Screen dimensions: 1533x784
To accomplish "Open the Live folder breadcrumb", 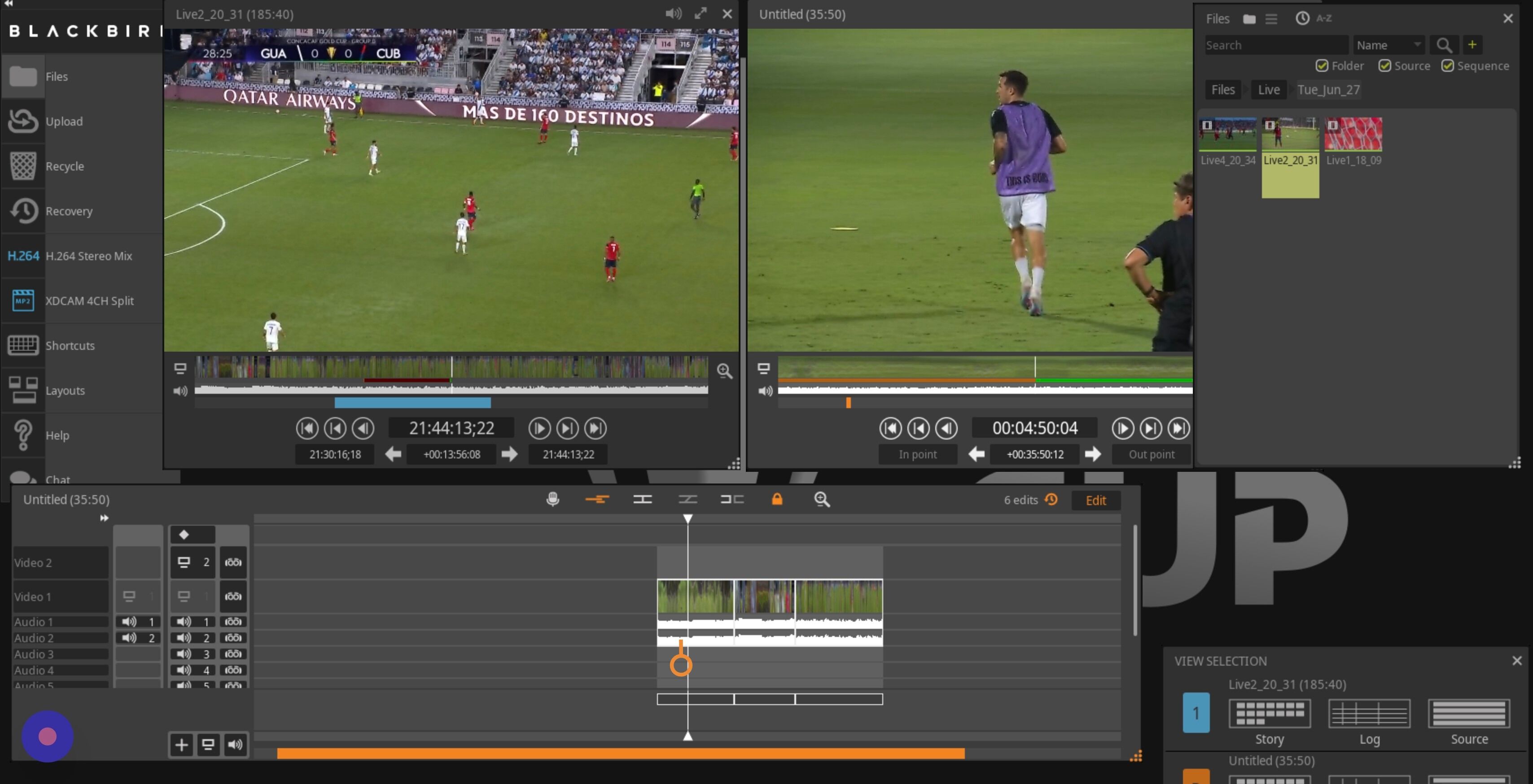I will click(x=1268, y=89).
